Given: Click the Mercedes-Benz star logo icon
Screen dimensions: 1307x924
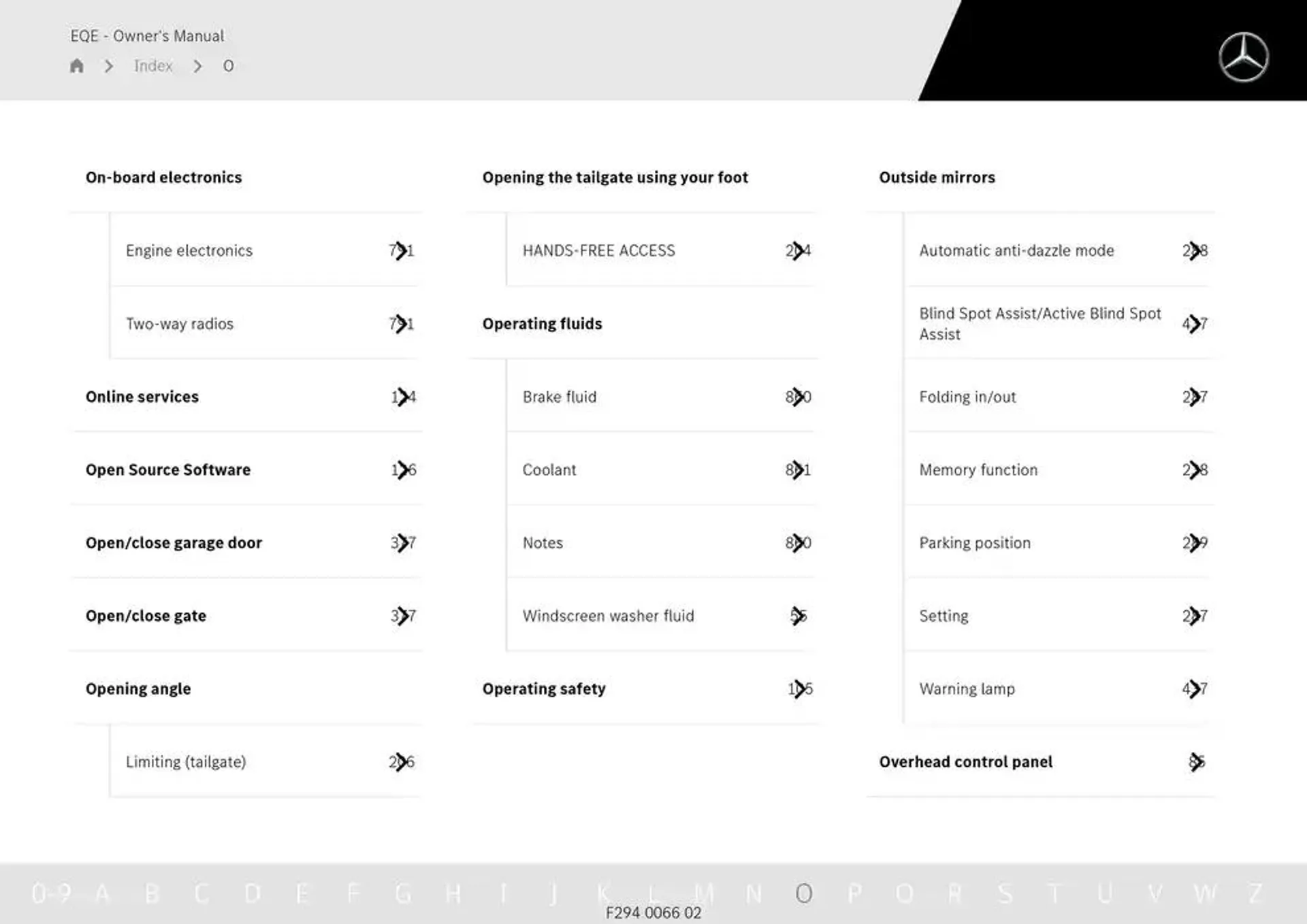Looking at the screenshot, I should pos(1243,54).
